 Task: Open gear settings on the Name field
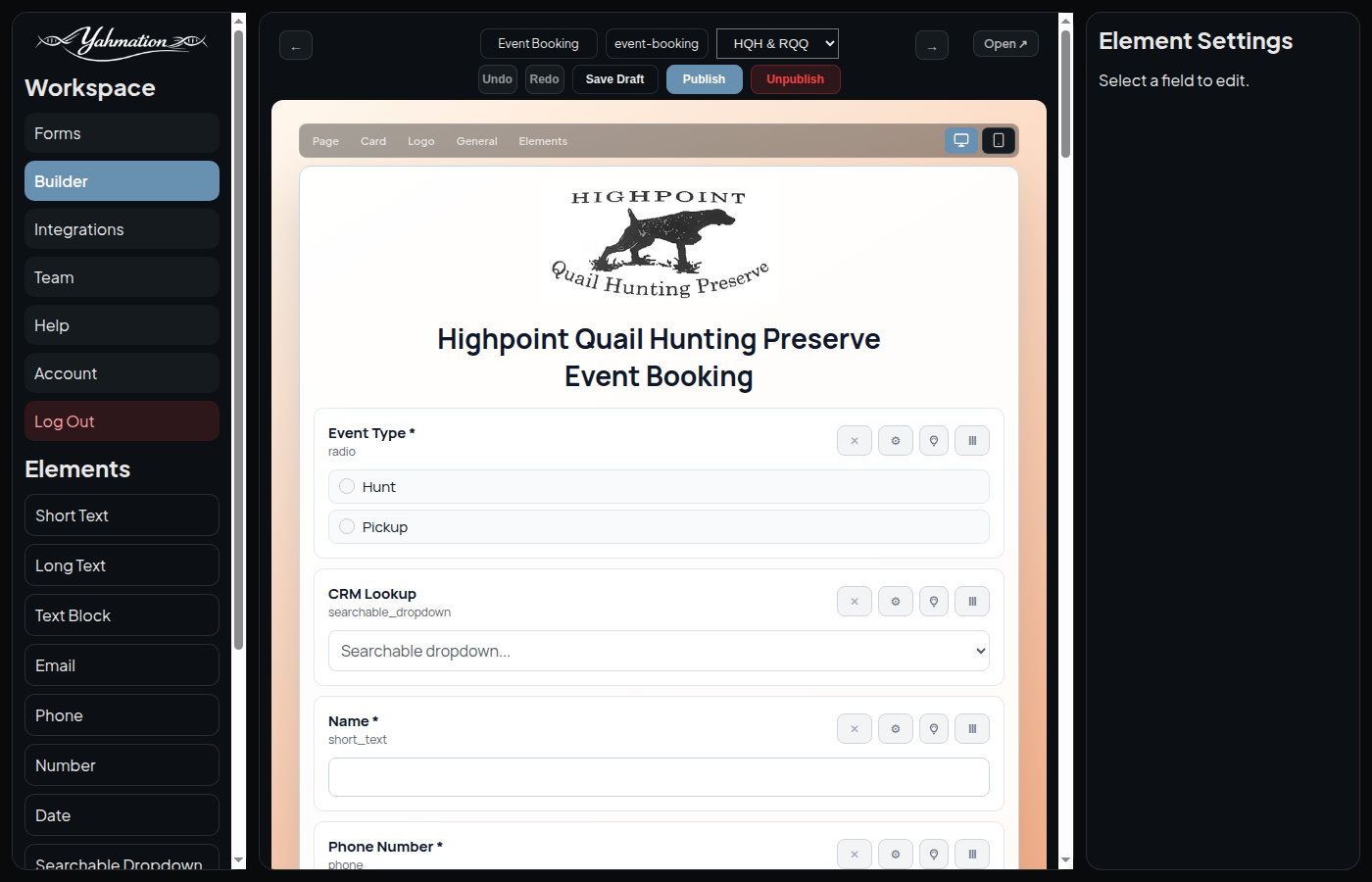coord(896,729)
